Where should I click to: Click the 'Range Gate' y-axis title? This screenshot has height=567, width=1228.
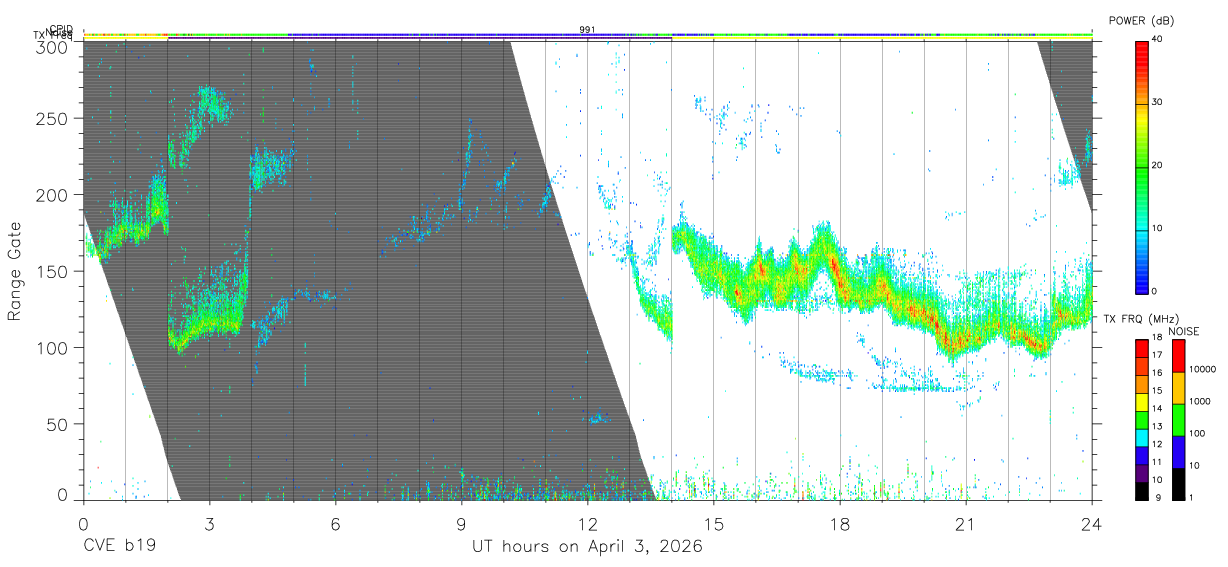[15, 270]
